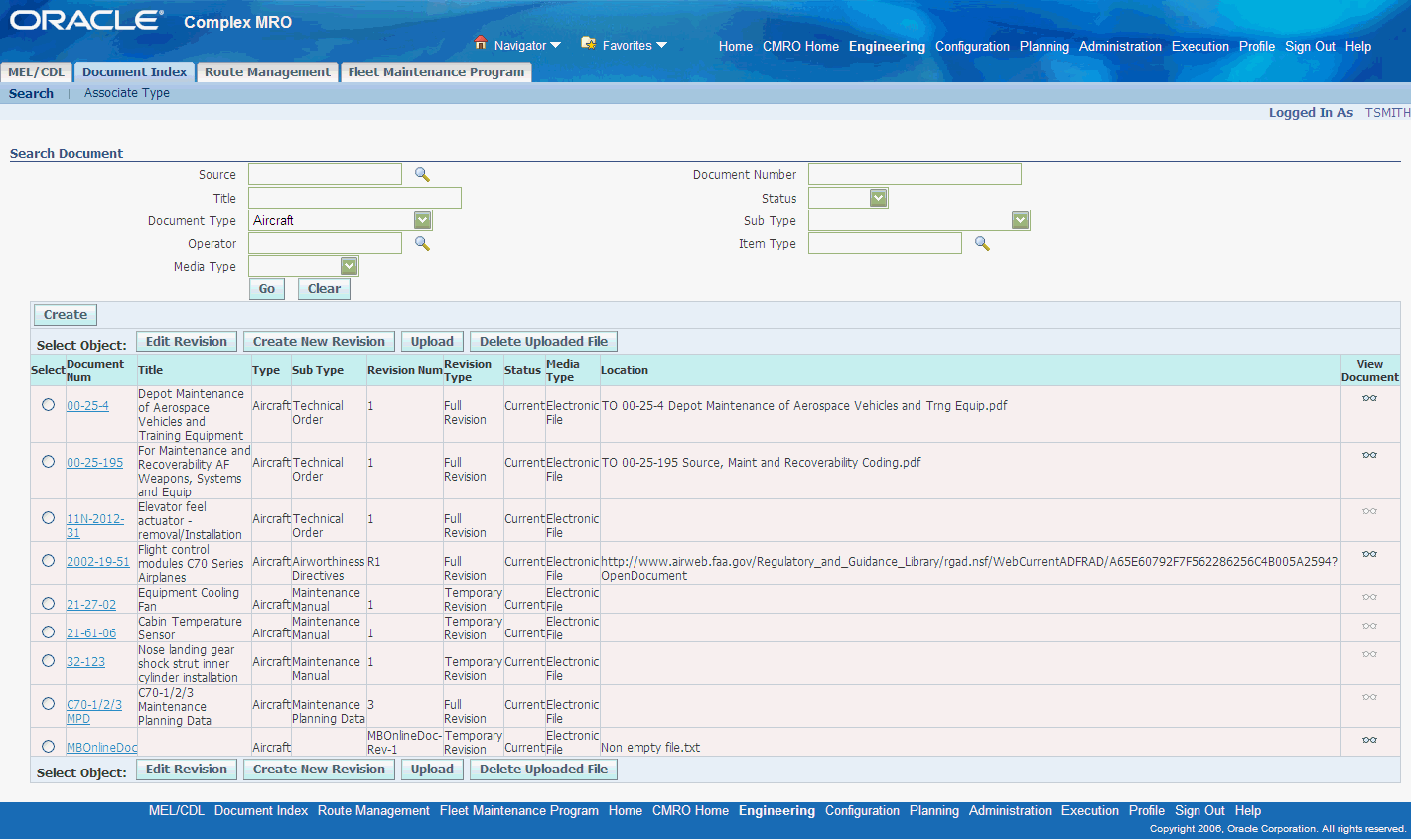Viewport: 1411px width, 840px height.
Task: Select radio button for document 21-27-02
Action: tap(48, 604)
